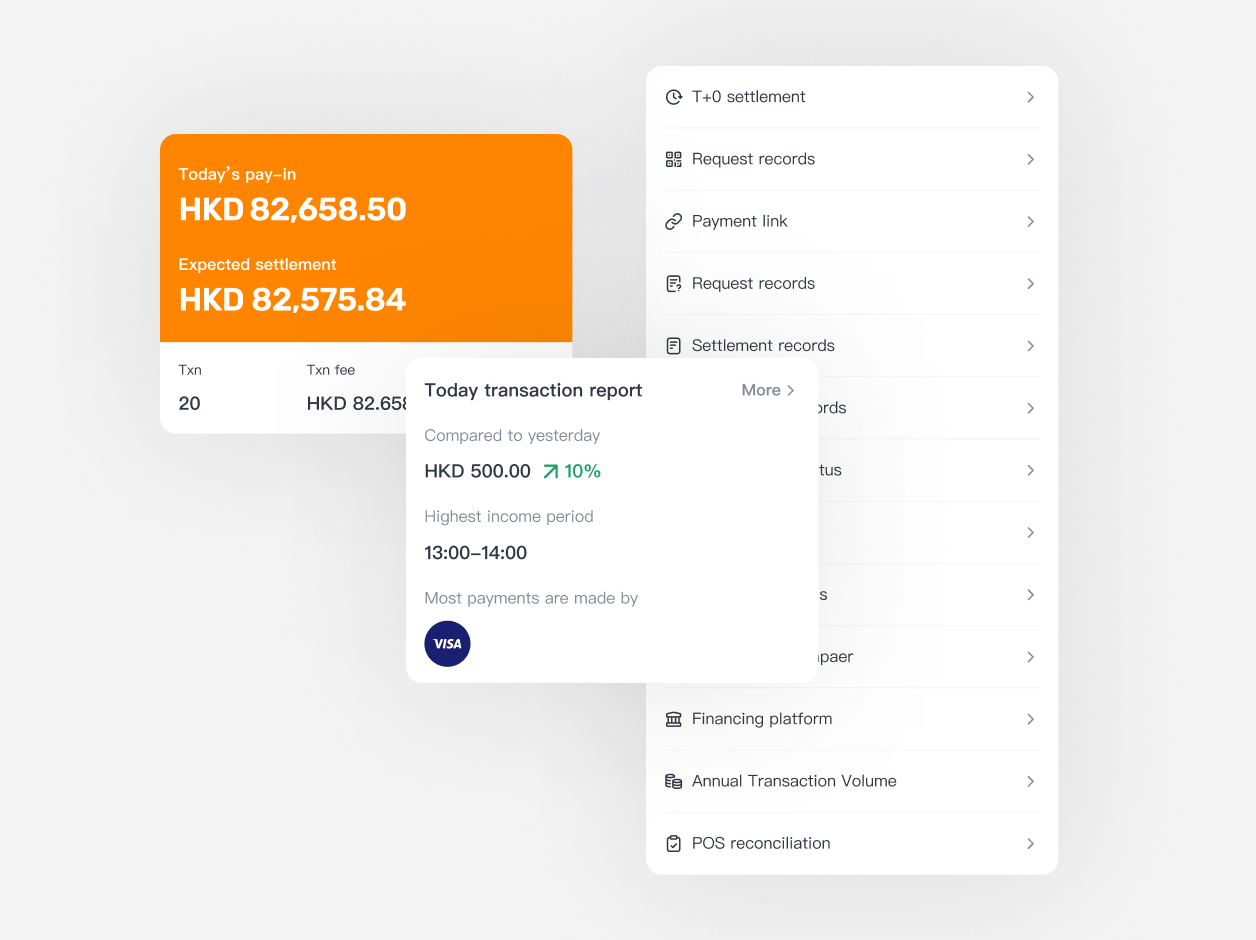Click the Payment link chain icon
1256x940 pixels.
point(674,221)
